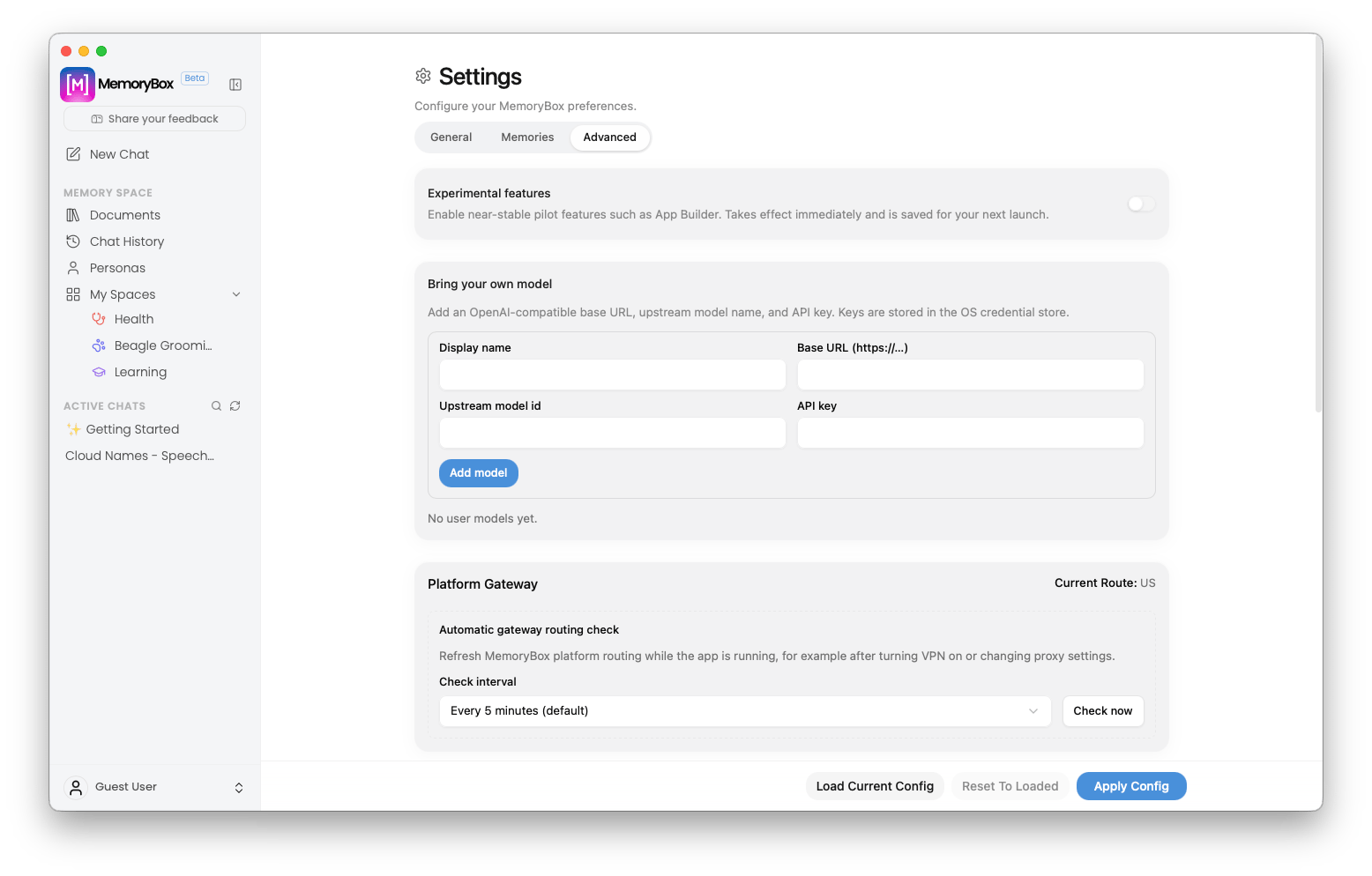Open Guest User account switcher chevrons
This screenshot has height=876, width=1372.
(239, 788)
